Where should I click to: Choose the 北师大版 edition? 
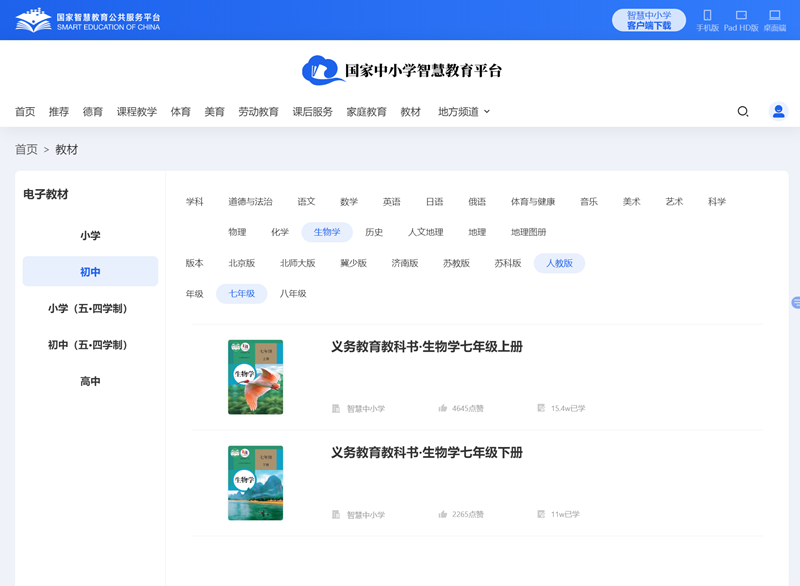(x=297, y=263)
